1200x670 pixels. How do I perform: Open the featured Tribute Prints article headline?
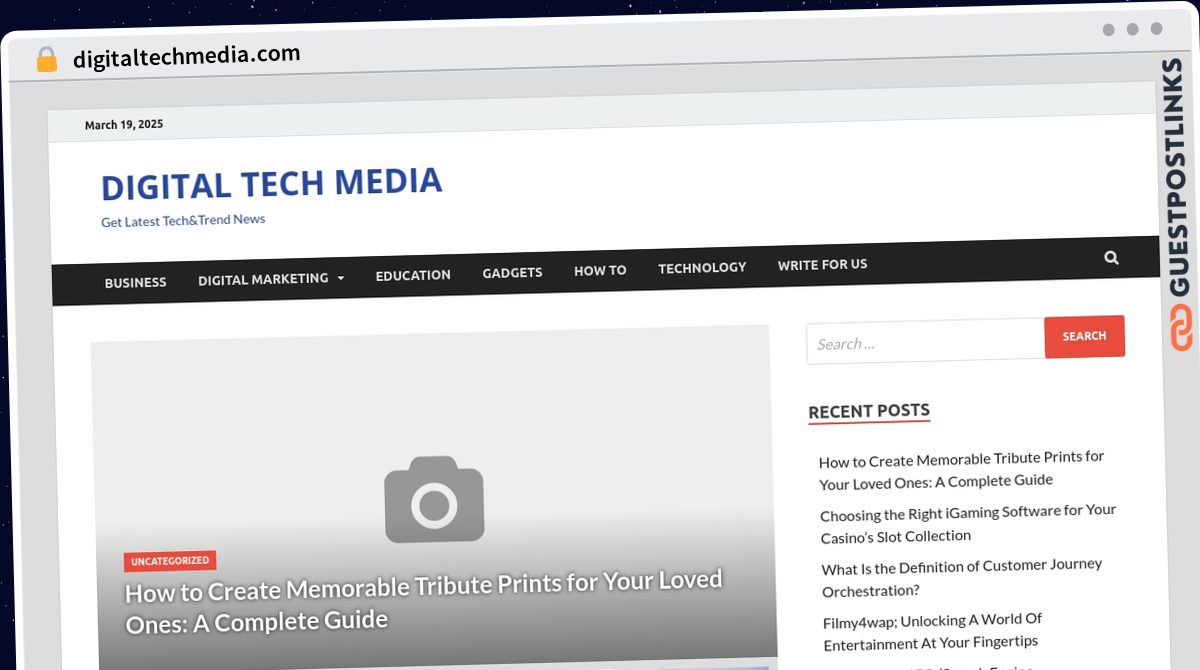point(424,601)
